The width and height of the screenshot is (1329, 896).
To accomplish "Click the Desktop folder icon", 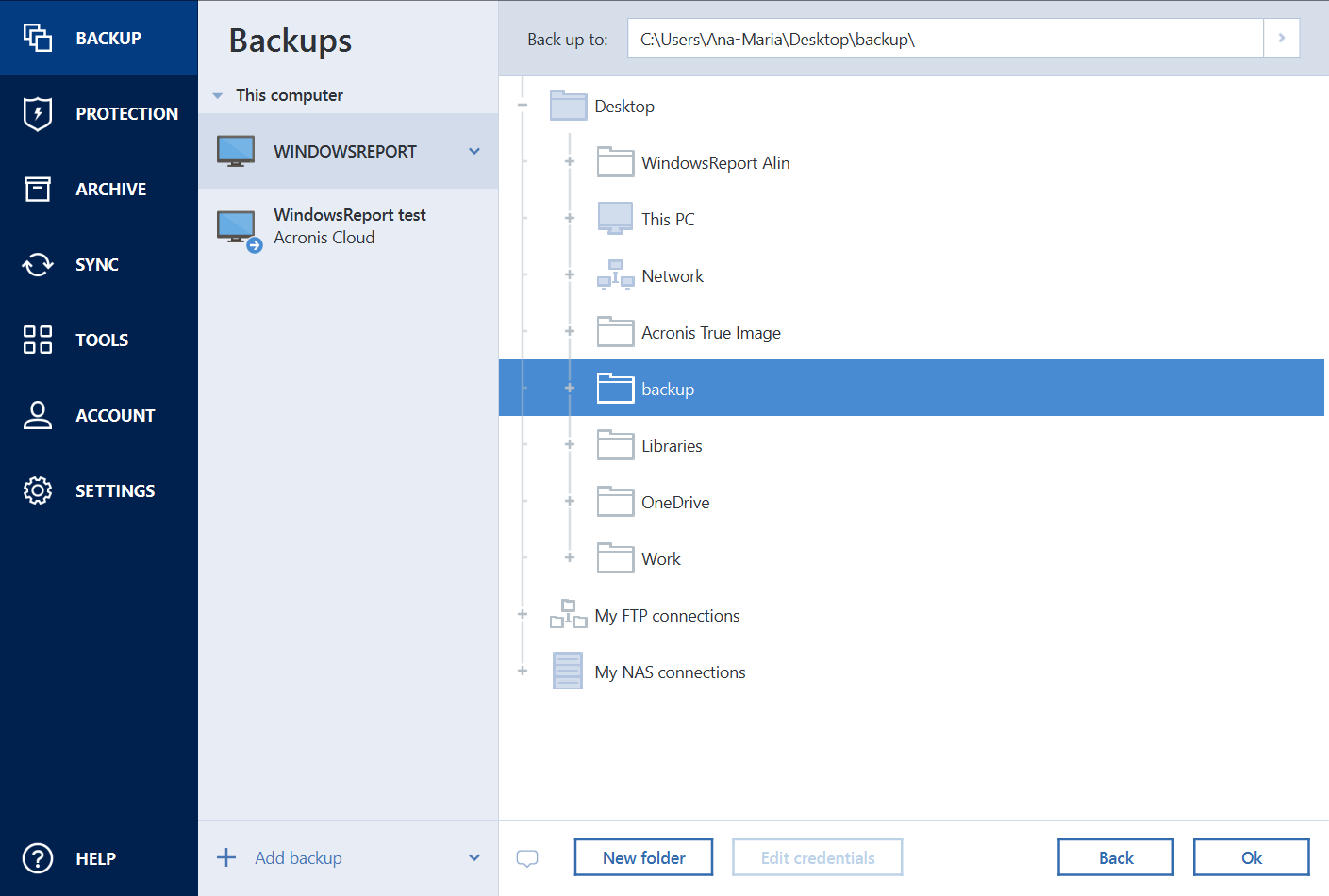I will 569,105.
